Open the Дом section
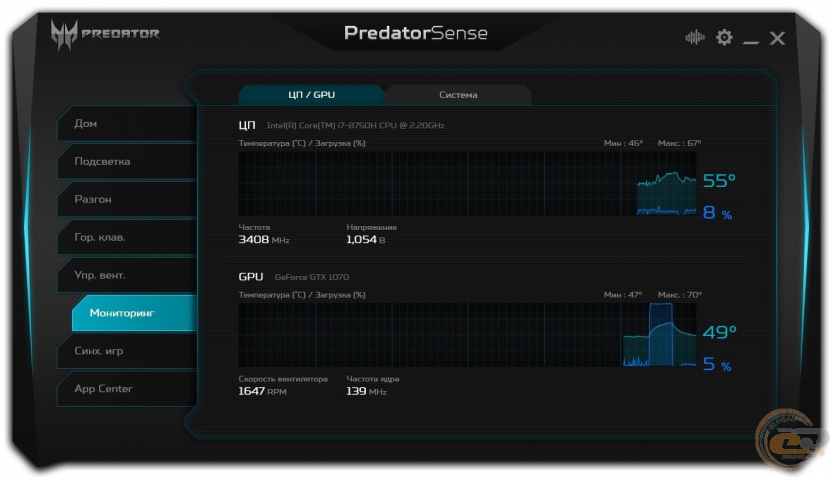833x480 pixels. [x=126, y=124]
